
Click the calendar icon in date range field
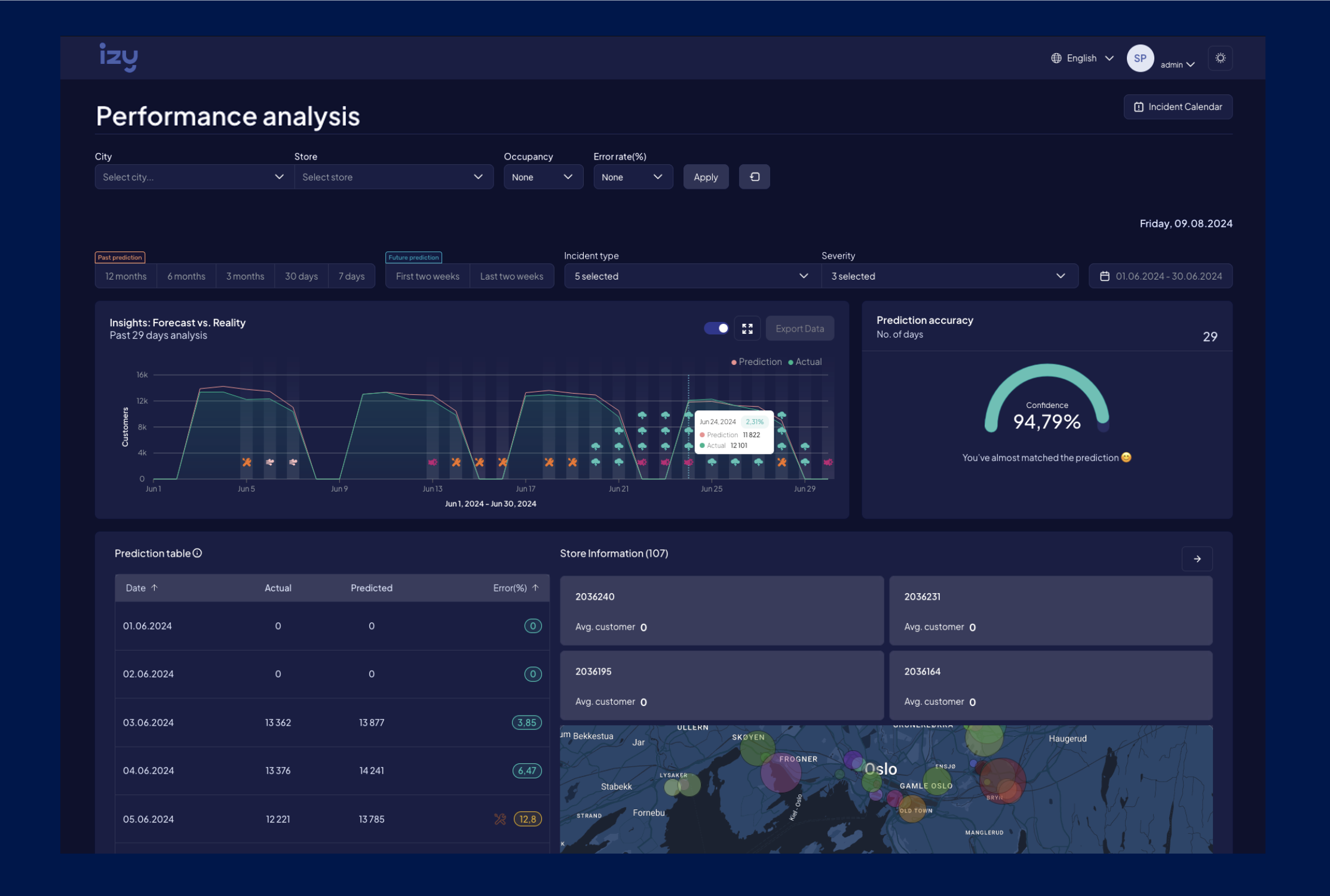pyautogui.click(x=1105, y=276)
